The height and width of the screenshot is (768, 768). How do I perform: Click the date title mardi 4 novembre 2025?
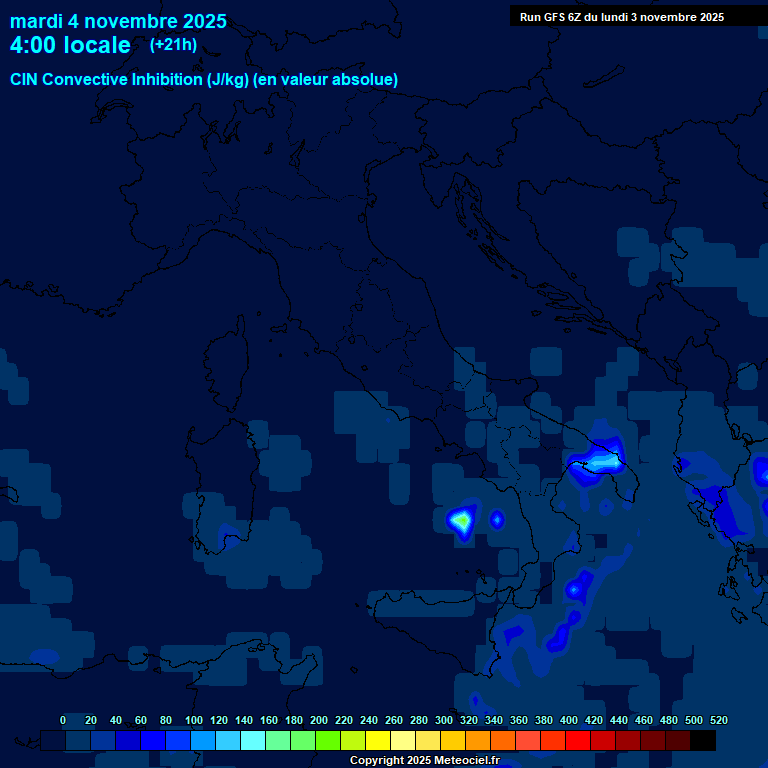(118, 21)
